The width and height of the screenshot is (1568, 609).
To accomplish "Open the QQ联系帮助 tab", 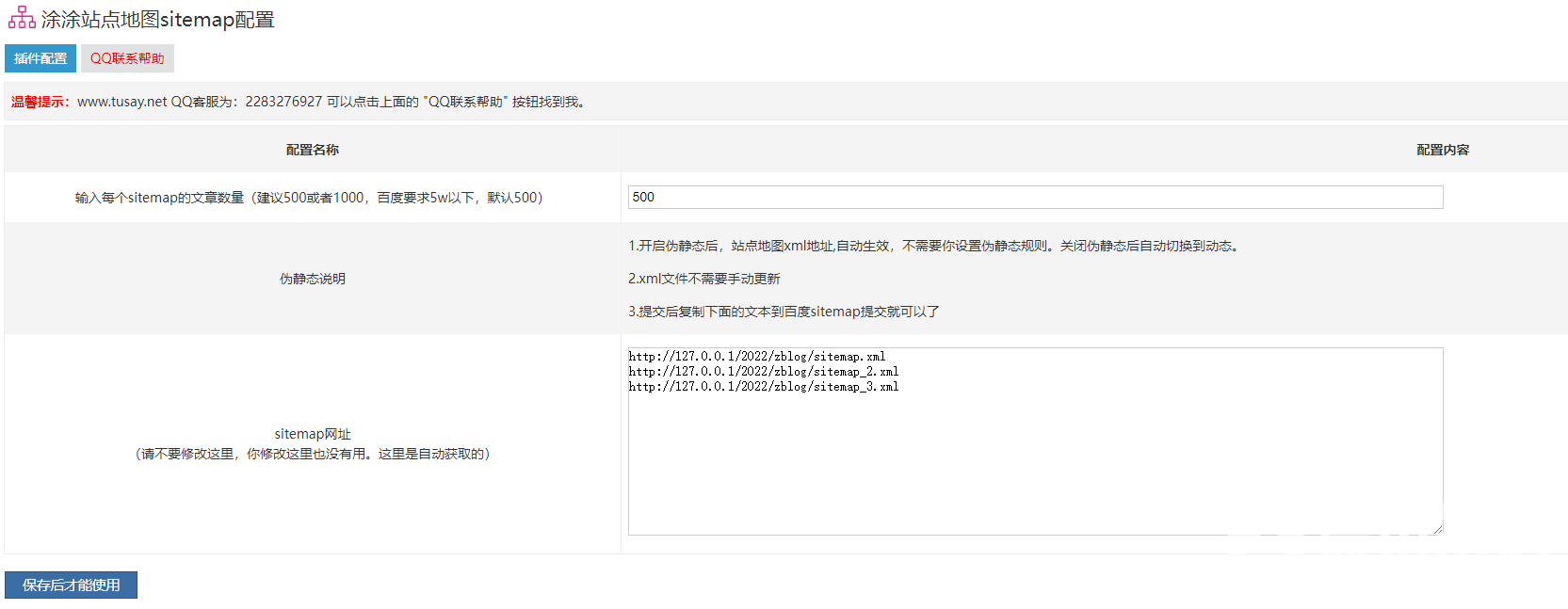I will point(127,58).
